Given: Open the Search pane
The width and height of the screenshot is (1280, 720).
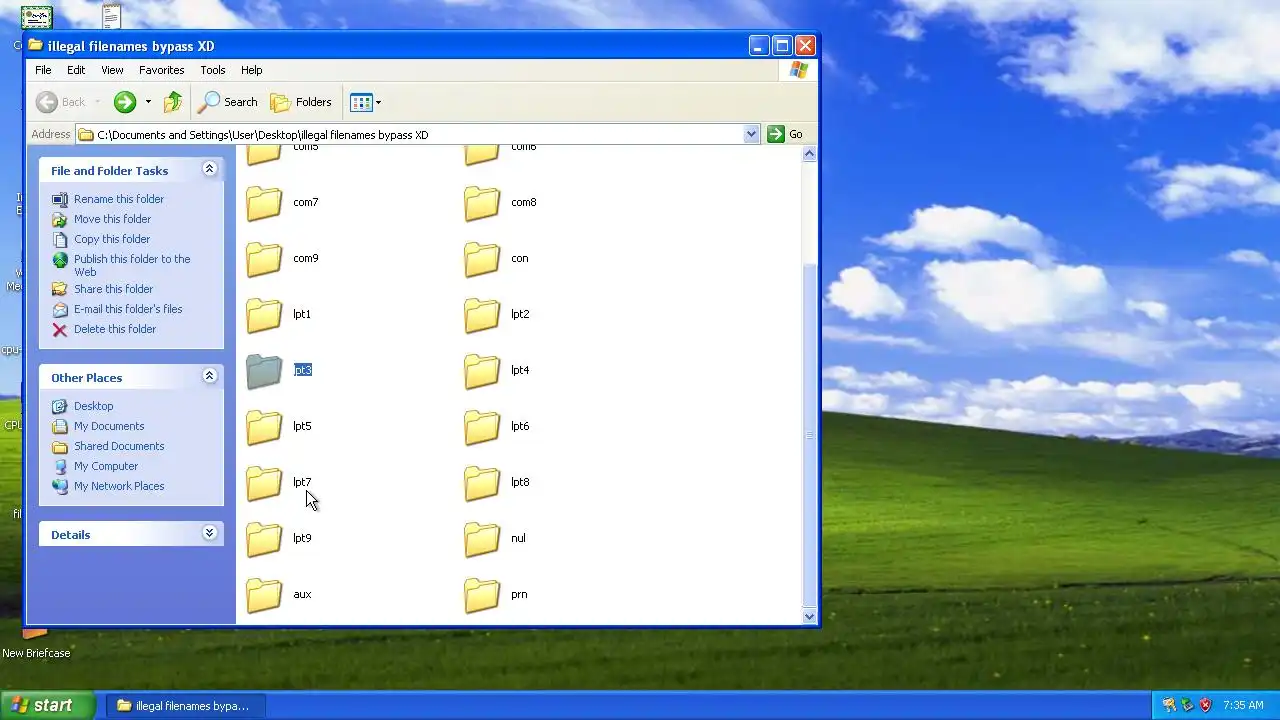Looking at the screenshot, I should (228, 102).
